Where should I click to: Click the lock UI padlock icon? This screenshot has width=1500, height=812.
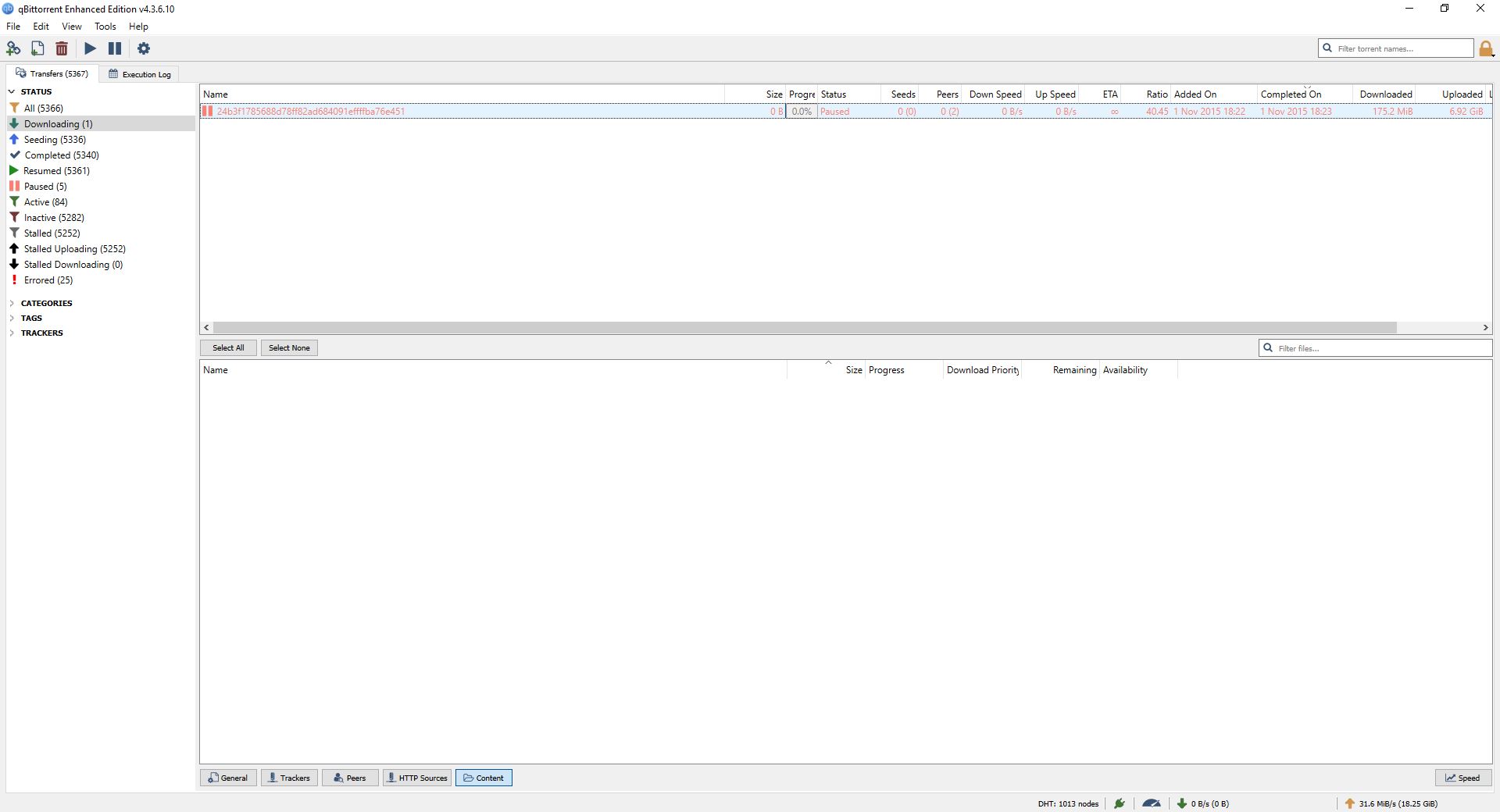pos(1486,48)
